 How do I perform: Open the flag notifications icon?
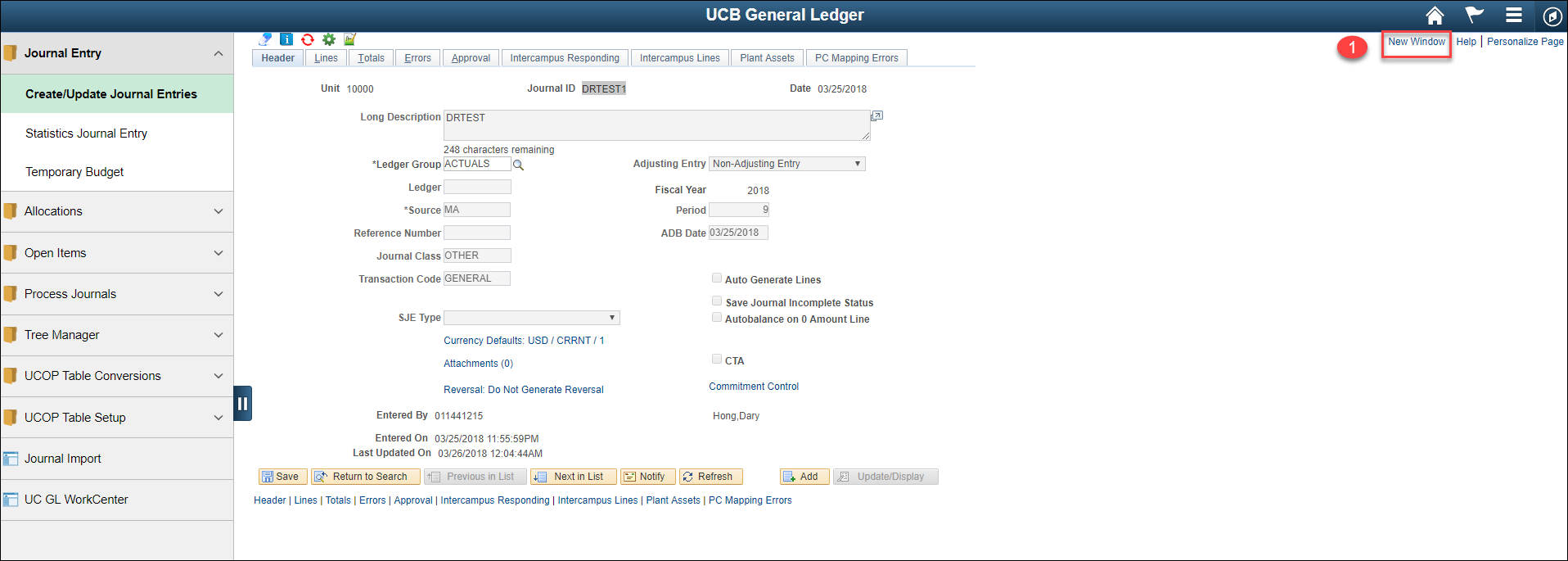tap(1474, 16)
